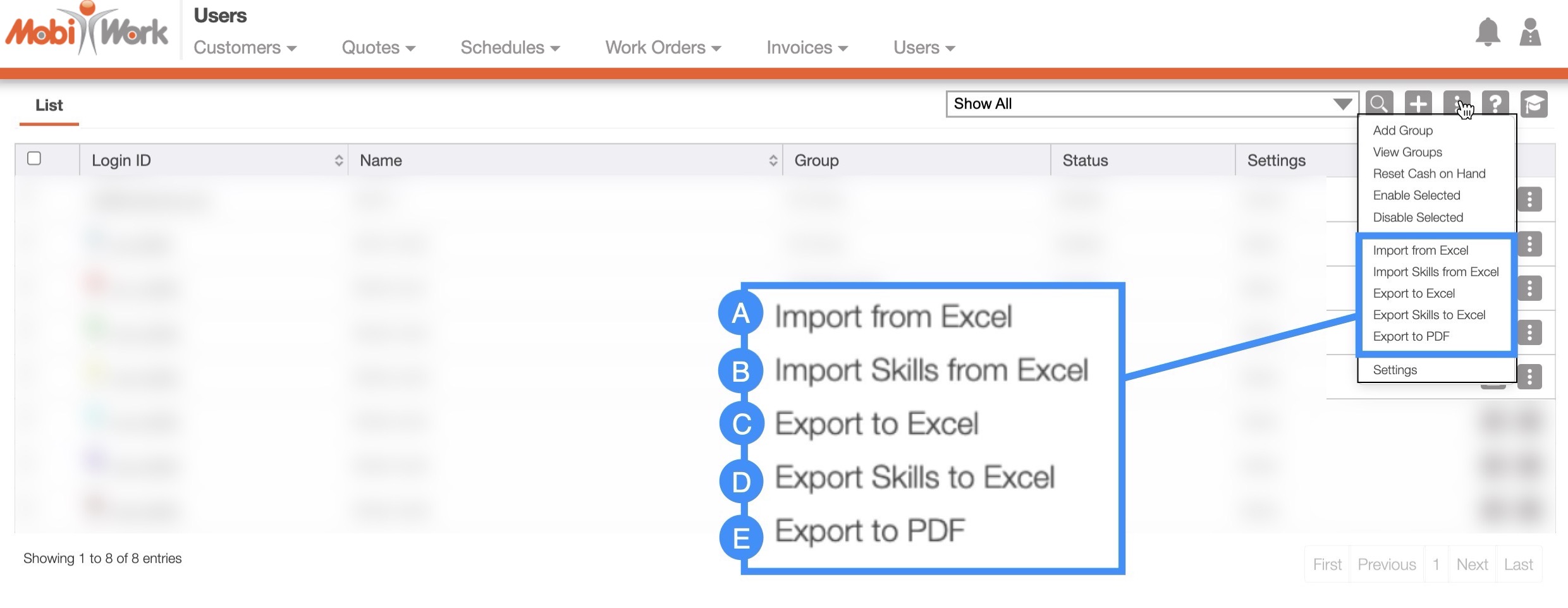Viewport: 1568px width, 608px height.
Task: Click the Next pagination button
Action: [1472, 564]
